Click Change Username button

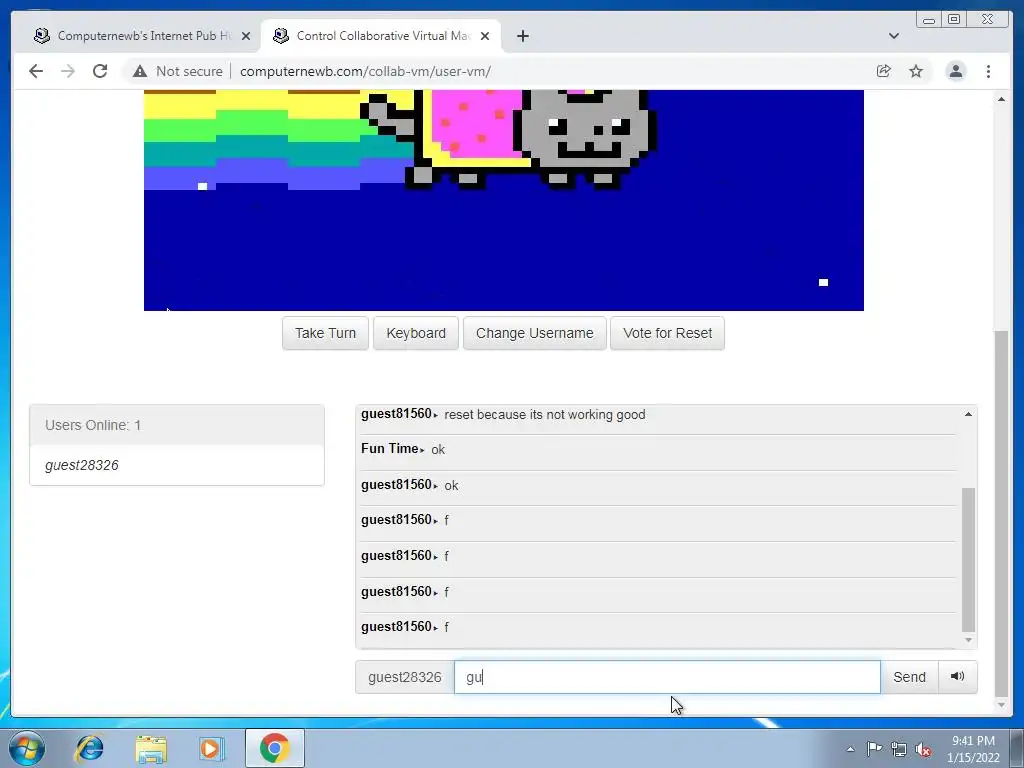[x=535, y=333]
